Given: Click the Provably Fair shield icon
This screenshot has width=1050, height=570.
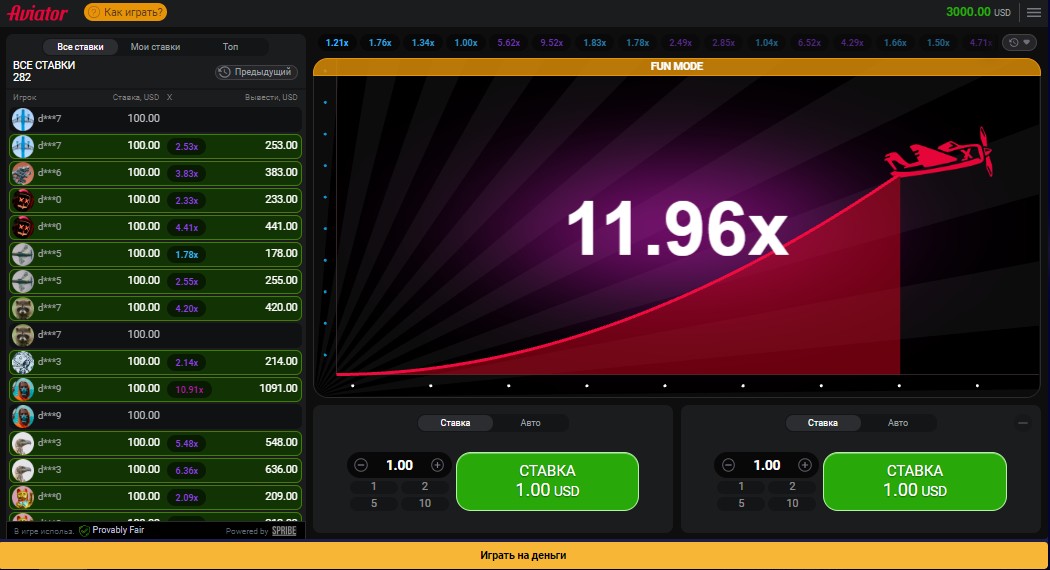Looking at the screenshot, I should click(84, 530).
